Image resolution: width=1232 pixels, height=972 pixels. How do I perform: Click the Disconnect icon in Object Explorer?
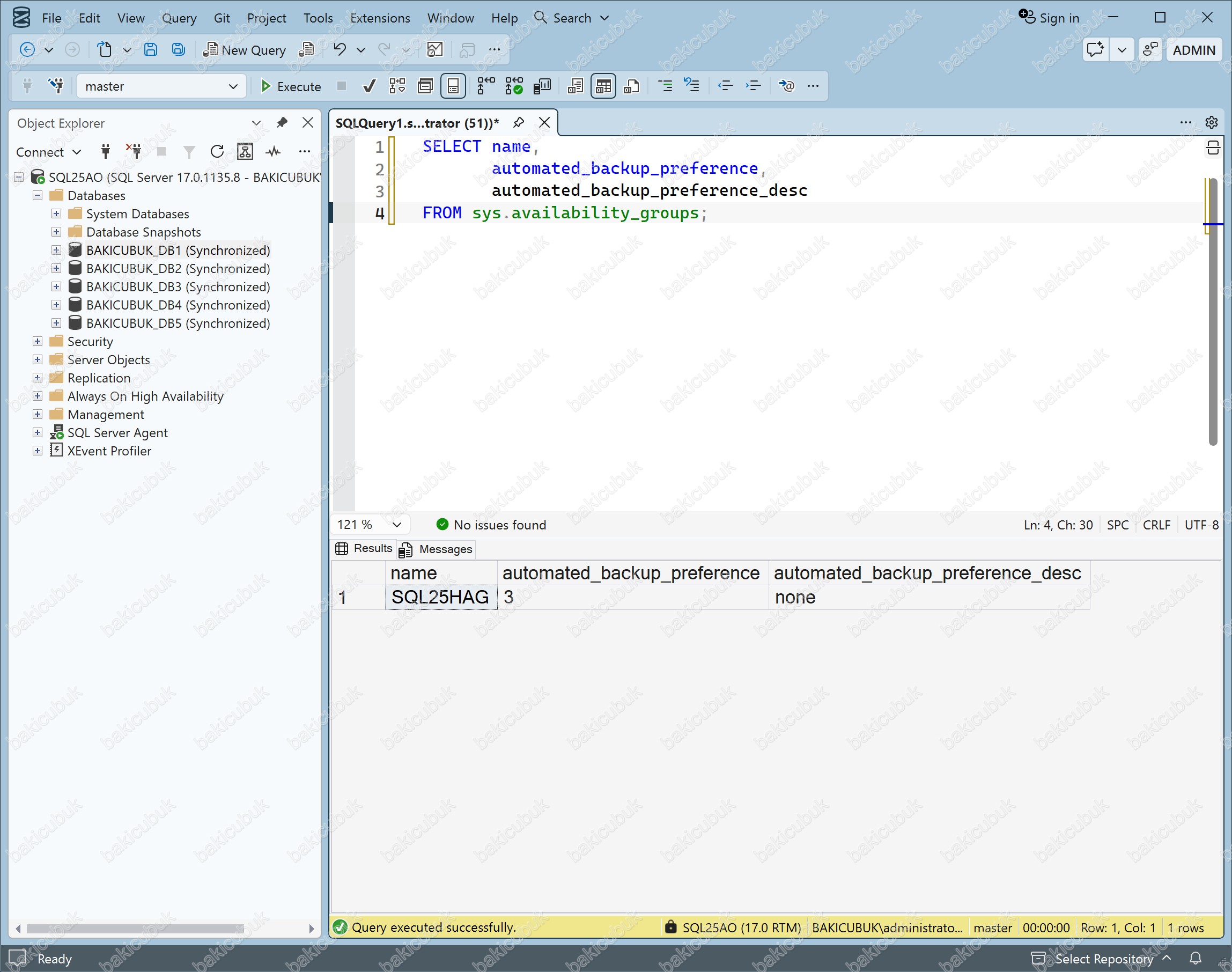point(134,152)
